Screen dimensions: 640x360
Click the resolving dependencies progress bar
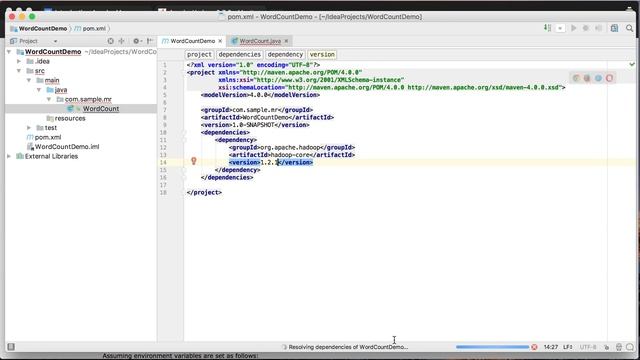(492, 347)
